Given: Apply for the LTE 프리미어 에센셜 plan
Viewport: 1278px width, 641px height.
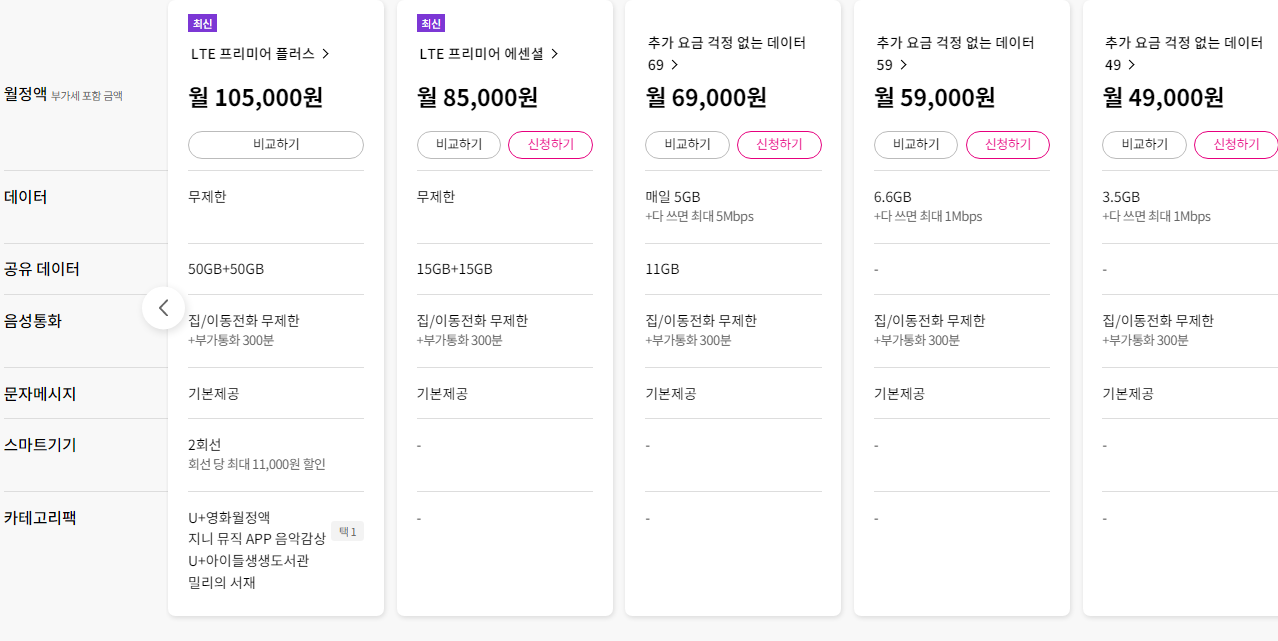Looking at the screenshot, I should 550,145.
